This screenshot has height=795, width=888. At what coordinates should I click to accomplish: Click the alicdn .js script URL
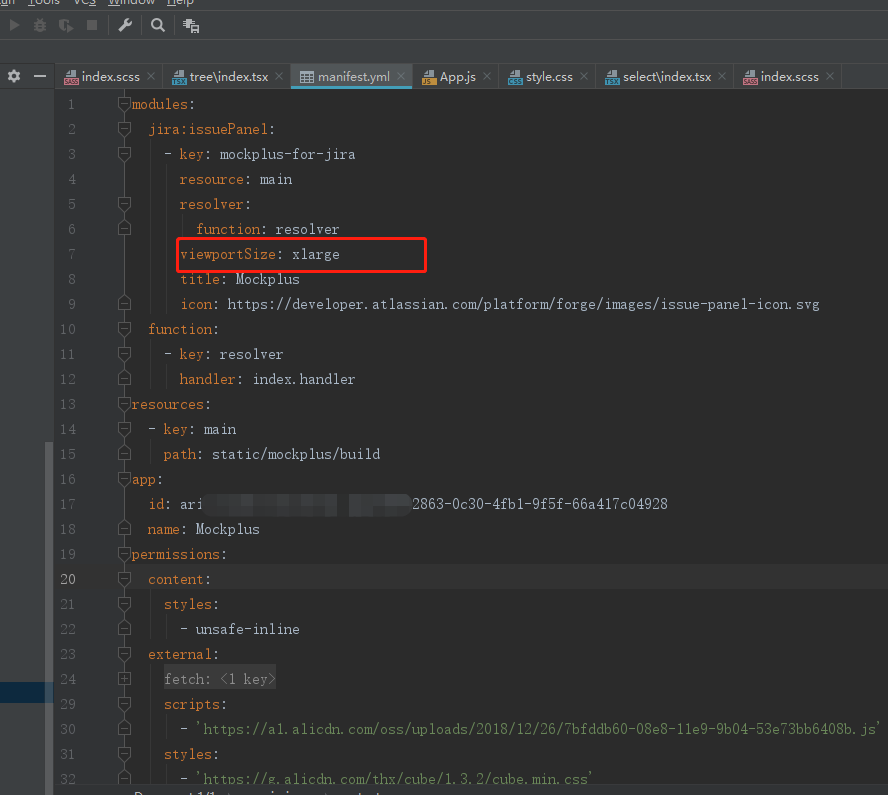(x=538, y=729)
